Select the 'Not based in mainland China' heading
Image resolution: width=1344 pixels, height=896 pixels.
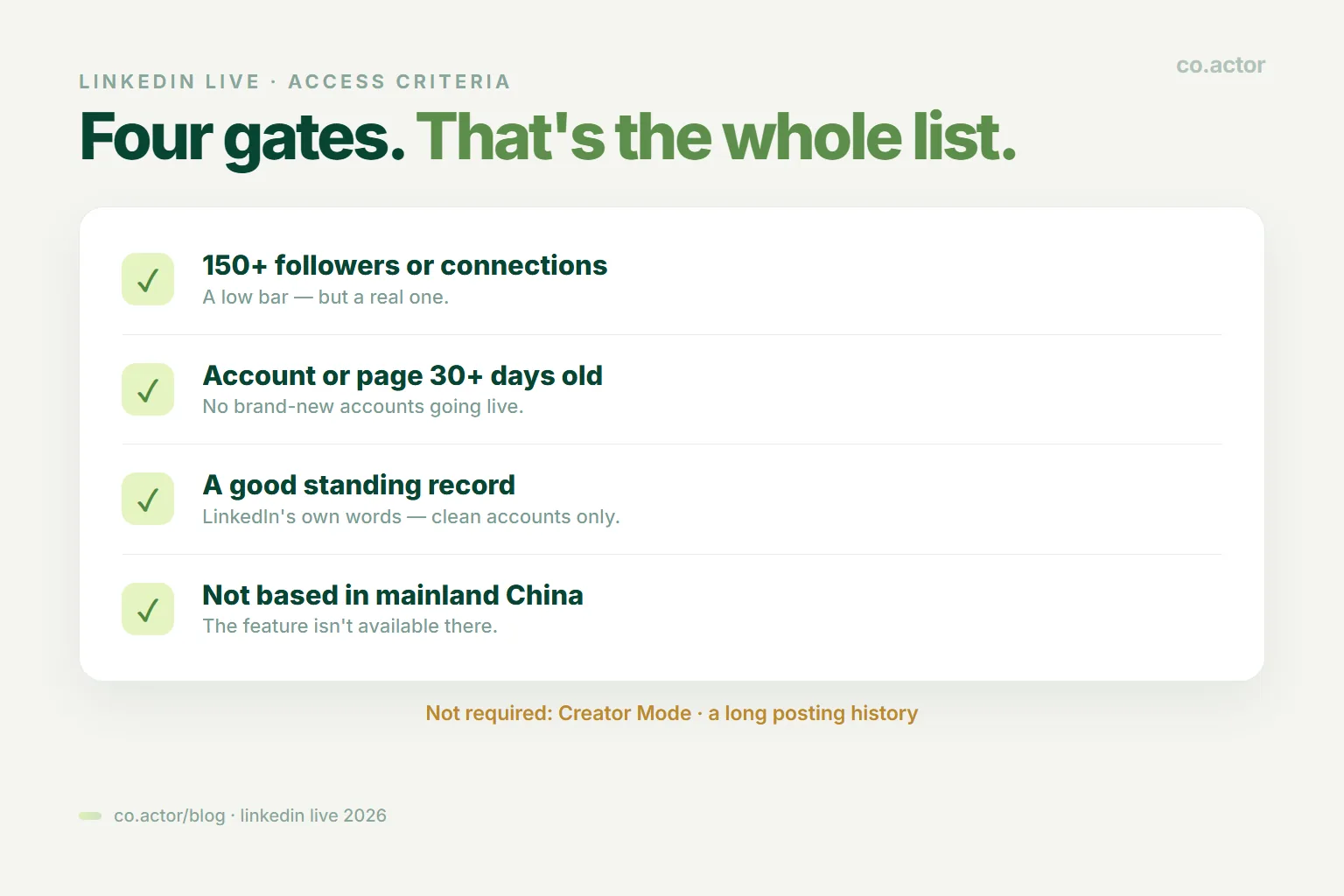click(x=393, y=595)
